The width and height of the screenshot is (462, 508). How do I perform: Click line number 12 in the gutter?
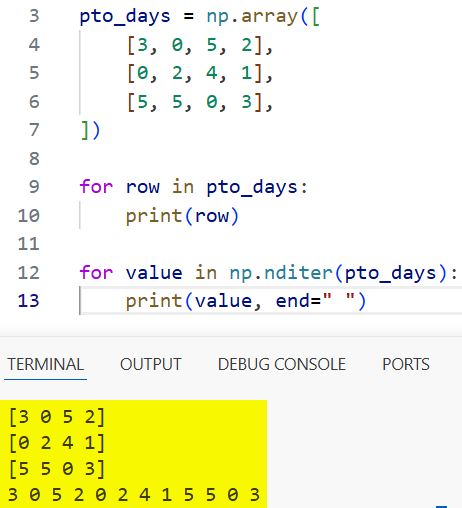point(29,273)
